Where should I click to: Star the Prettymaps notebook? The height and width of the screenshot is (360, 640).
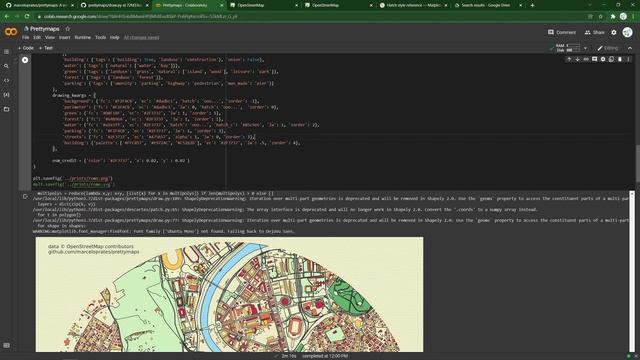[68, 29]
